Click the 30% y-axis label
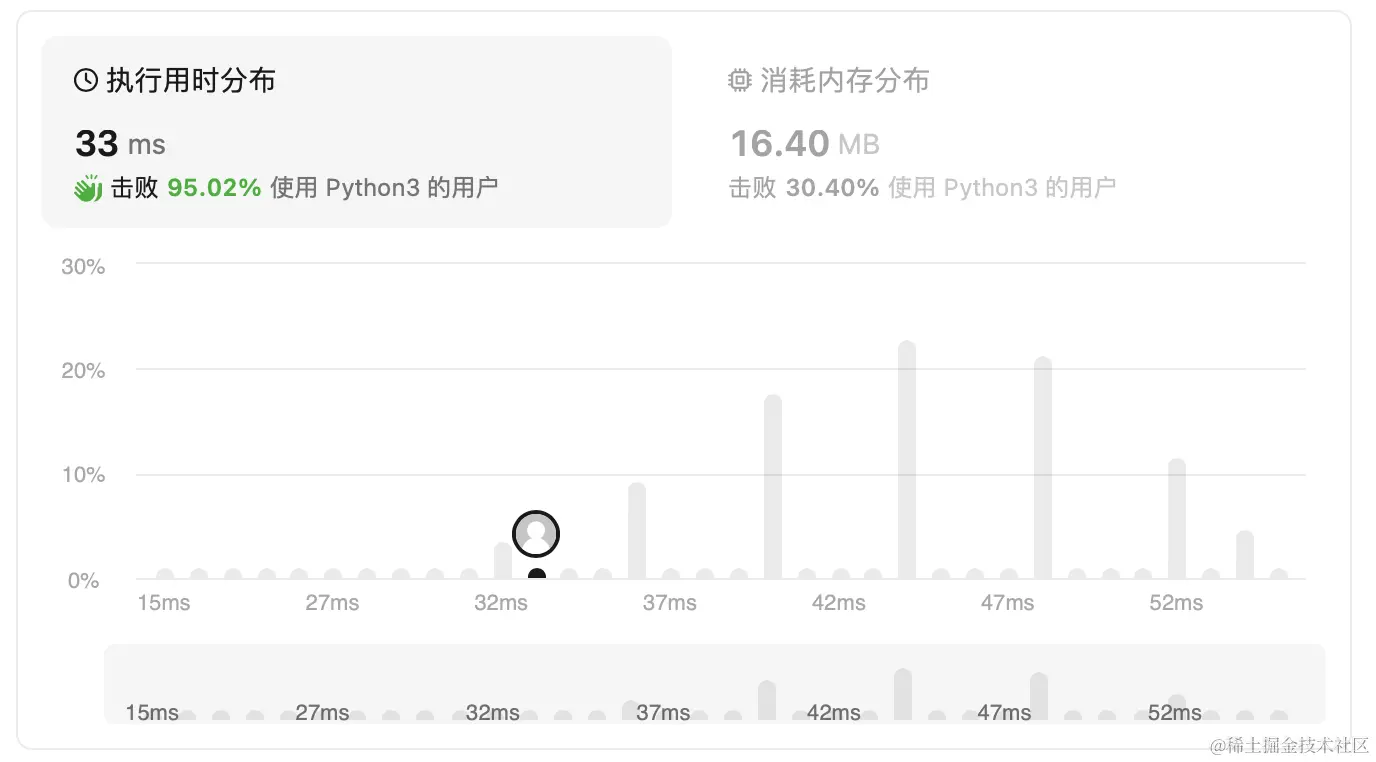This screenshot has height=762, width=1376. coord(83,266)
